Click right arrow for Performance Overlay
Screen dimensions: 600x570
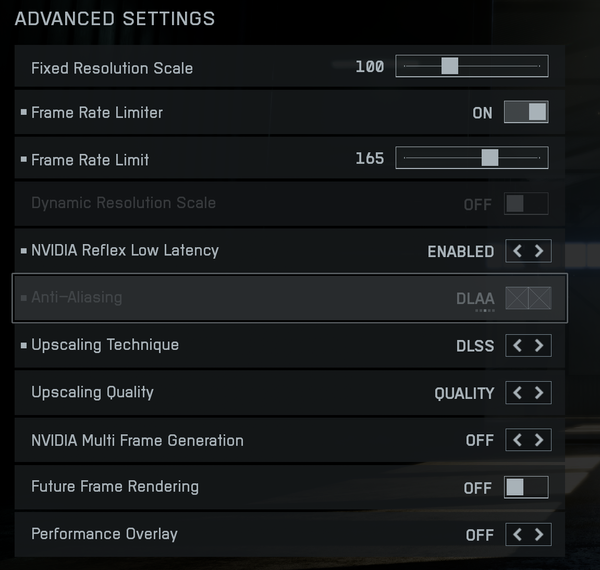click(x=539, y=535)
